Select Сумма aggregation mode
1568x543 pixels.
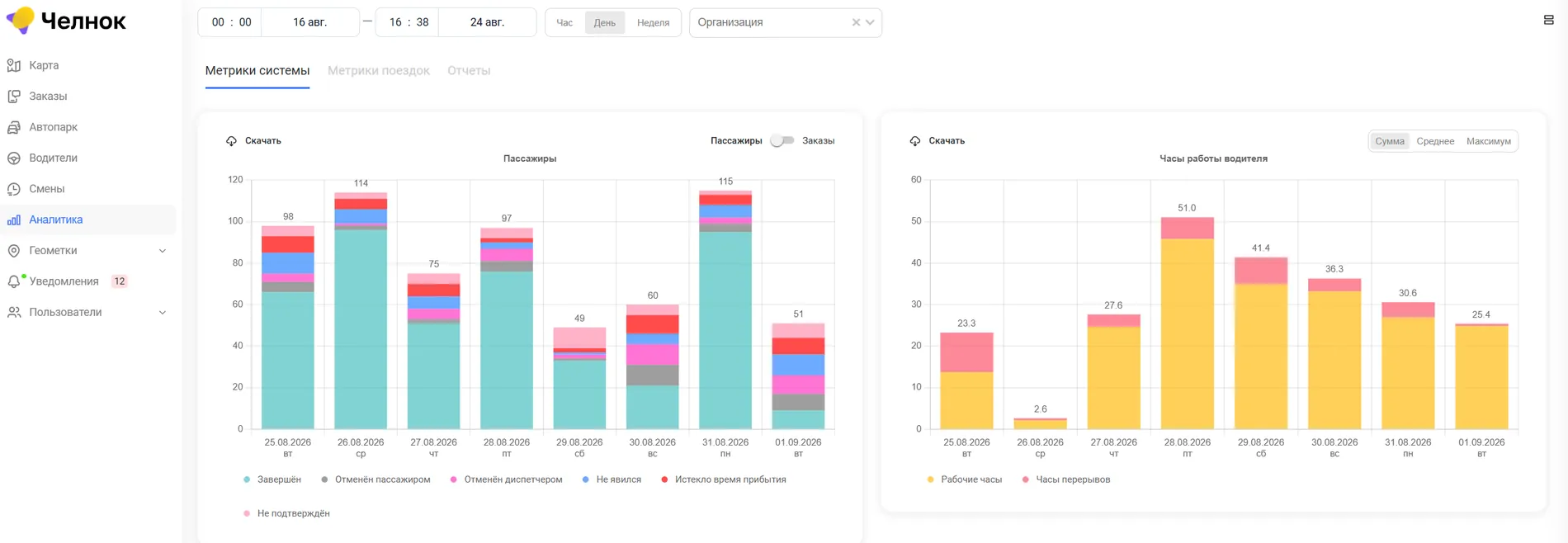tap(1390, 141)
